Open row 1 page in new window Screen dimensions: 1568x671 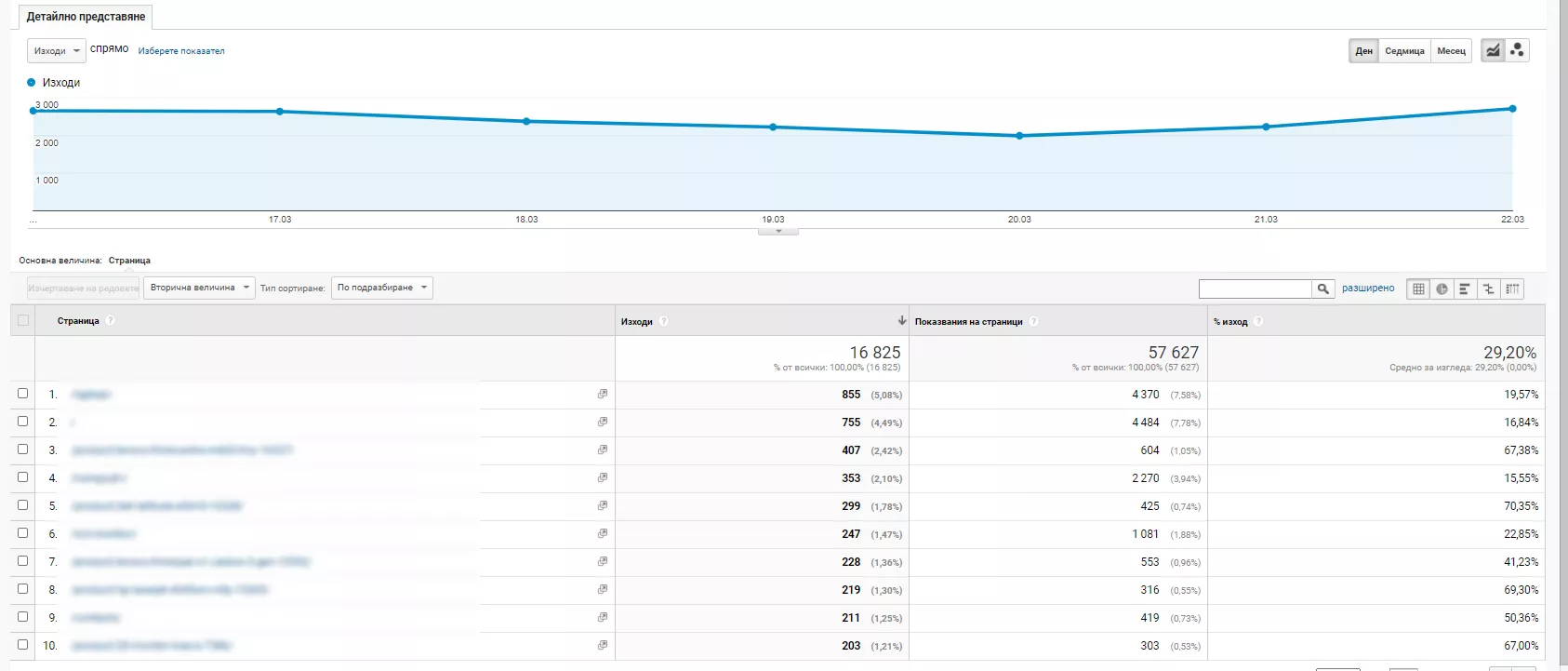(603, 395)
